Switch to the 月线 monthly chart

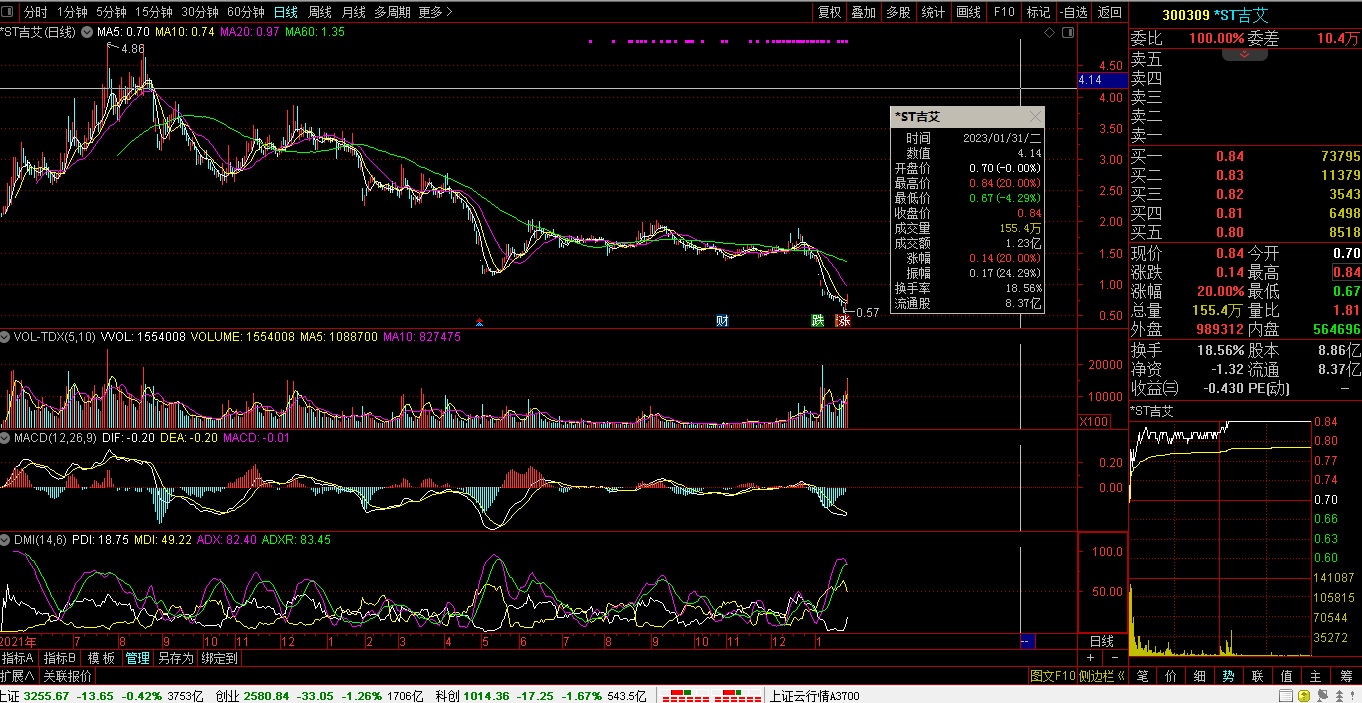point(354,12)
